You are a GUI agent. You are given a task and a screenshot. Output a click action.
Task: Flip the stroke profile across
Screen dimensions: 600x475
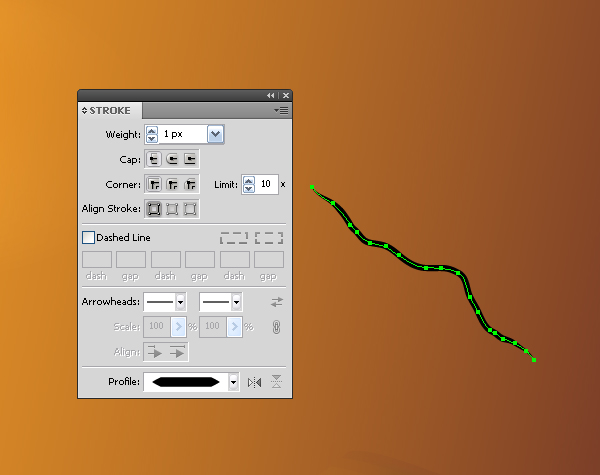[277, 382]
